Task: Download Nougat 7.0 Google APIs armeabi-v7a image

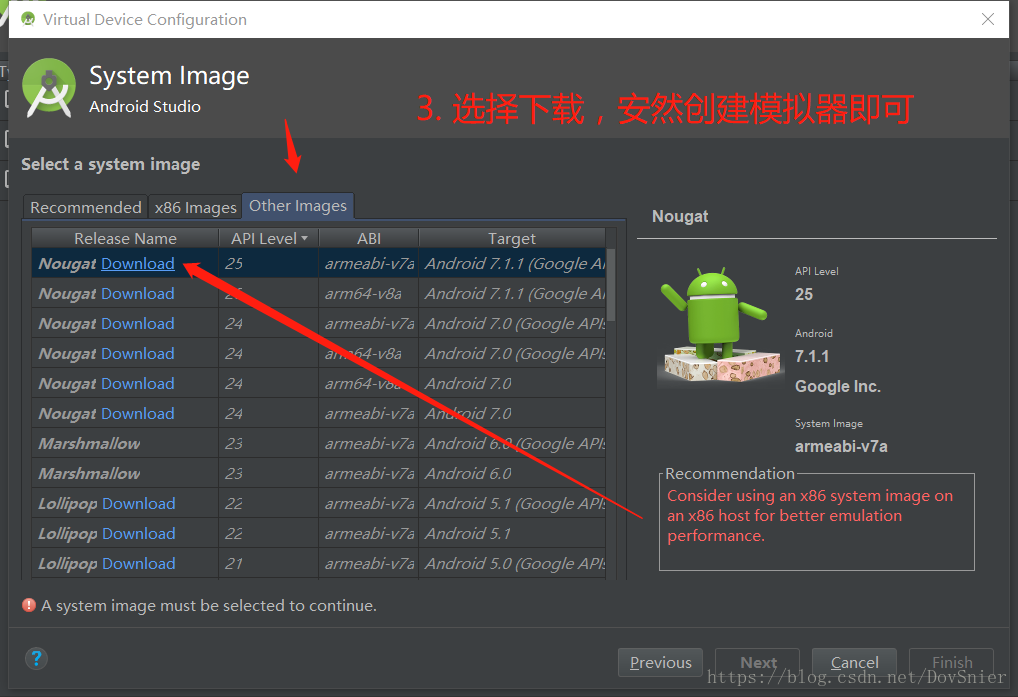Action: coord(138,323)
